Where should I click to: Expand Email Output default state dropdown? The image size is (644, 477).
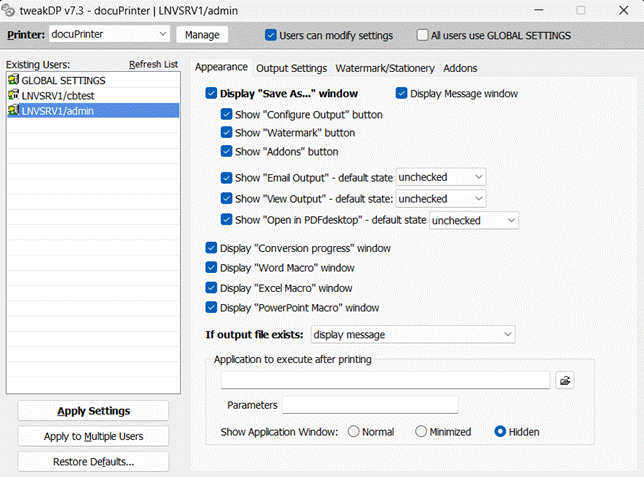479,177
